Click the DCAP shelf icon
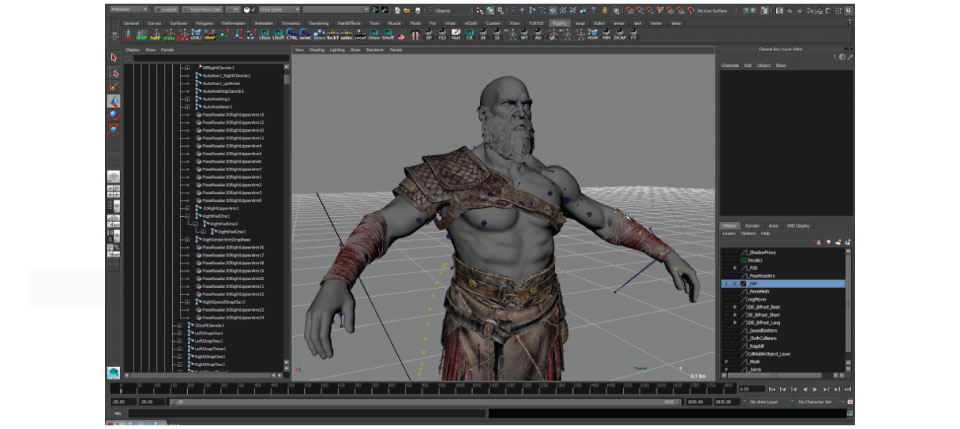The height and width of the screenshot is (429, 960). pyautogui.click(x=620, y=35)
